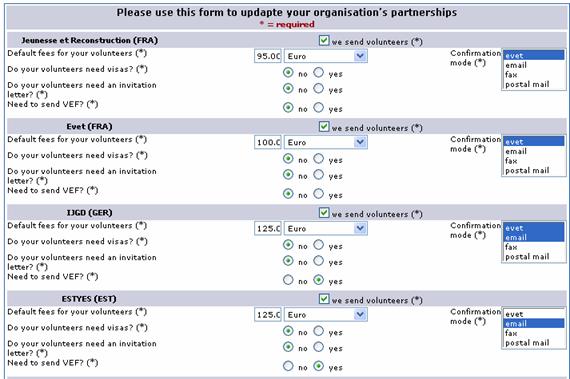The height and width of the screenshot is (379, 570).
Task: Open the currency dropdown for IJGD (GER)
Action: click(326, 229)
